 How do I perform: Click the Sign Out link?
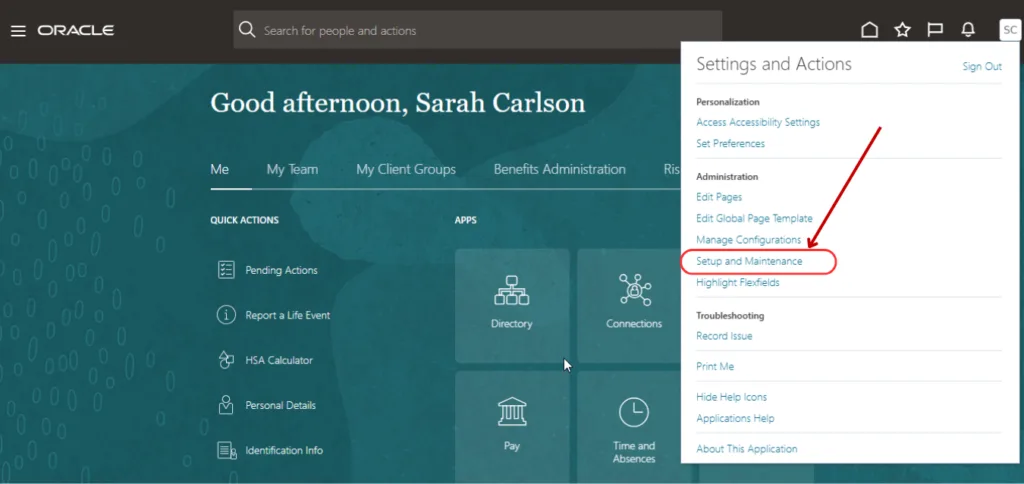pyautogui.click(x=981, y=67)
